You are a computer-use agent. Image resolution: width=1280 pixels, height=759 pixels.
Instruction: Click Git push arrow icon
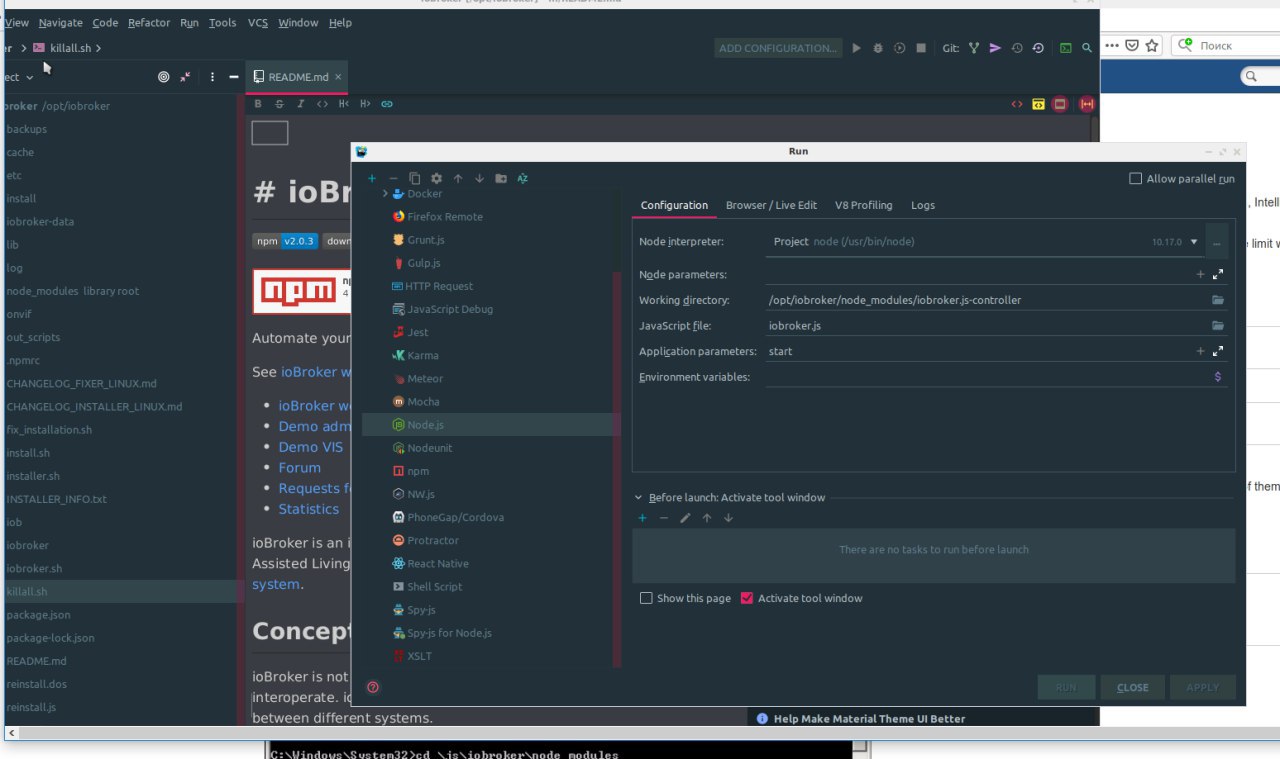[995, 47]
